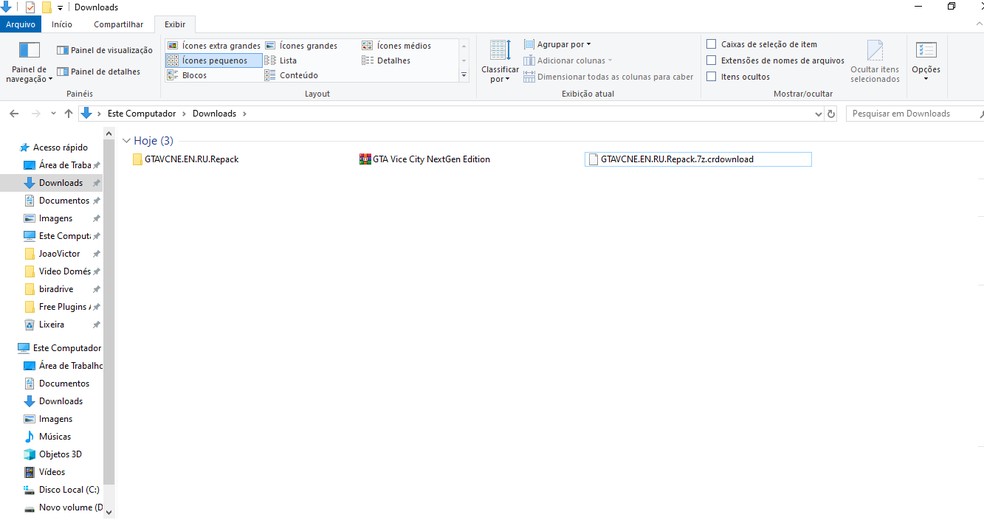Select Detalhes layout
Image resolution: width=984 pixels, height=520 pixels.
pyautogui.click(x=387, y=60)
